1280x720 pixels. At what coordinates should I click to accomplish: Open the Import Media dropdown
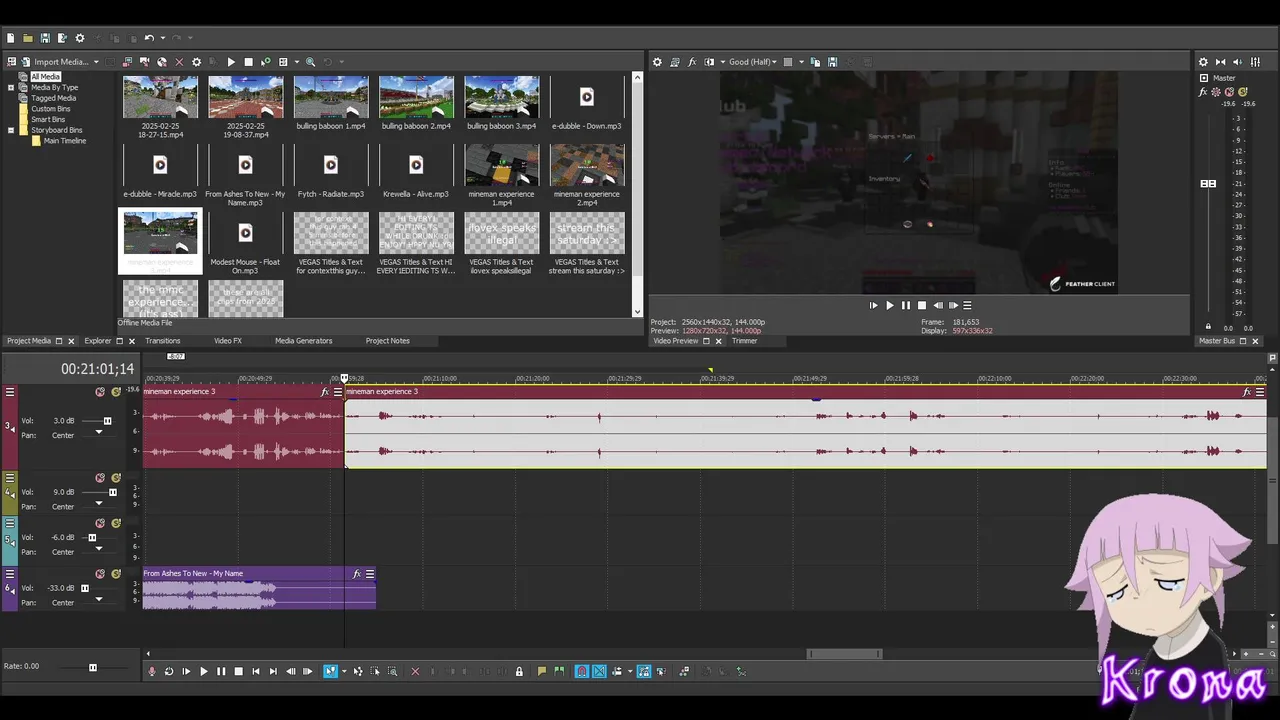96,62
